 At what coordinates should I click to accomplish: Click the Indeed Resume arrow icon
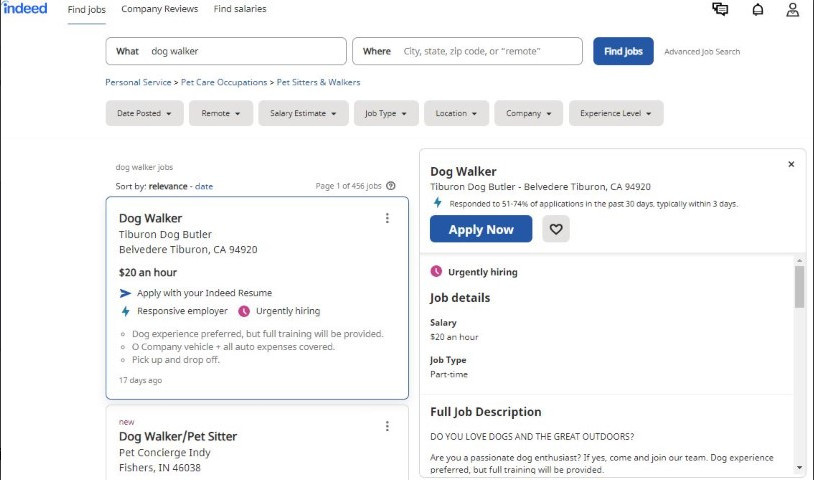point(125,293)
